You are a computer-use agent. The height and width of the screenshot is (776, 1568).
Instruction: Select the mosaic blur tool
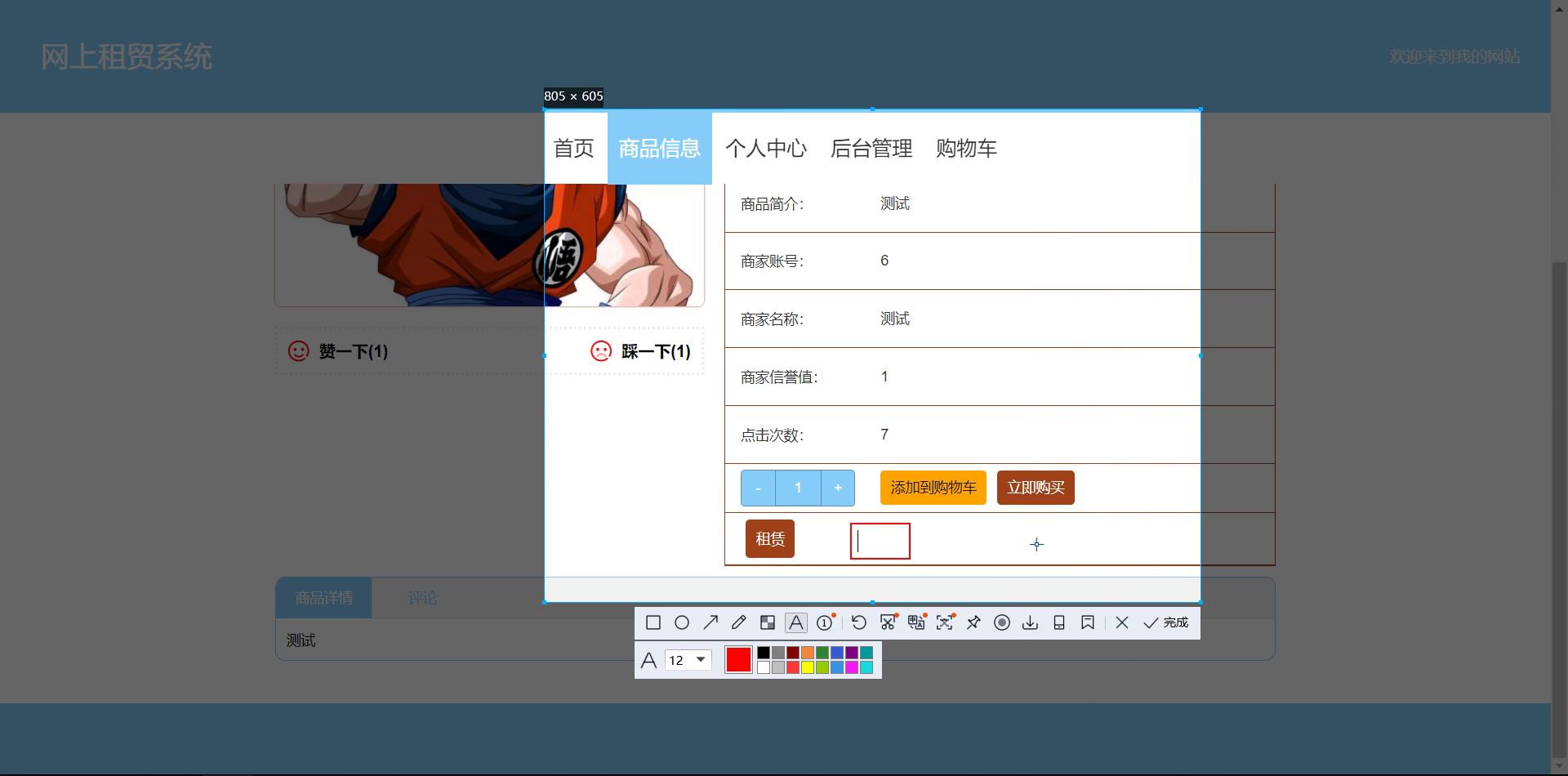[768, 623]
